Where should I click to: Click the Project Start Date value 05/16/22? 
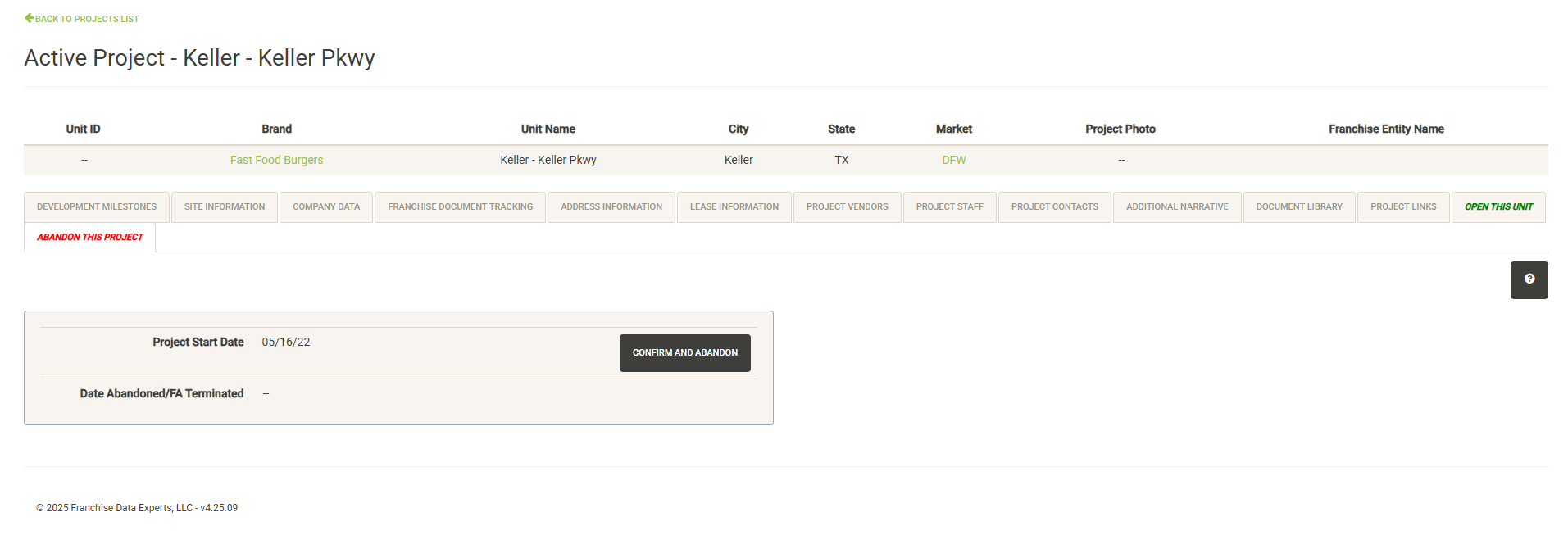(x=286, y=343)
